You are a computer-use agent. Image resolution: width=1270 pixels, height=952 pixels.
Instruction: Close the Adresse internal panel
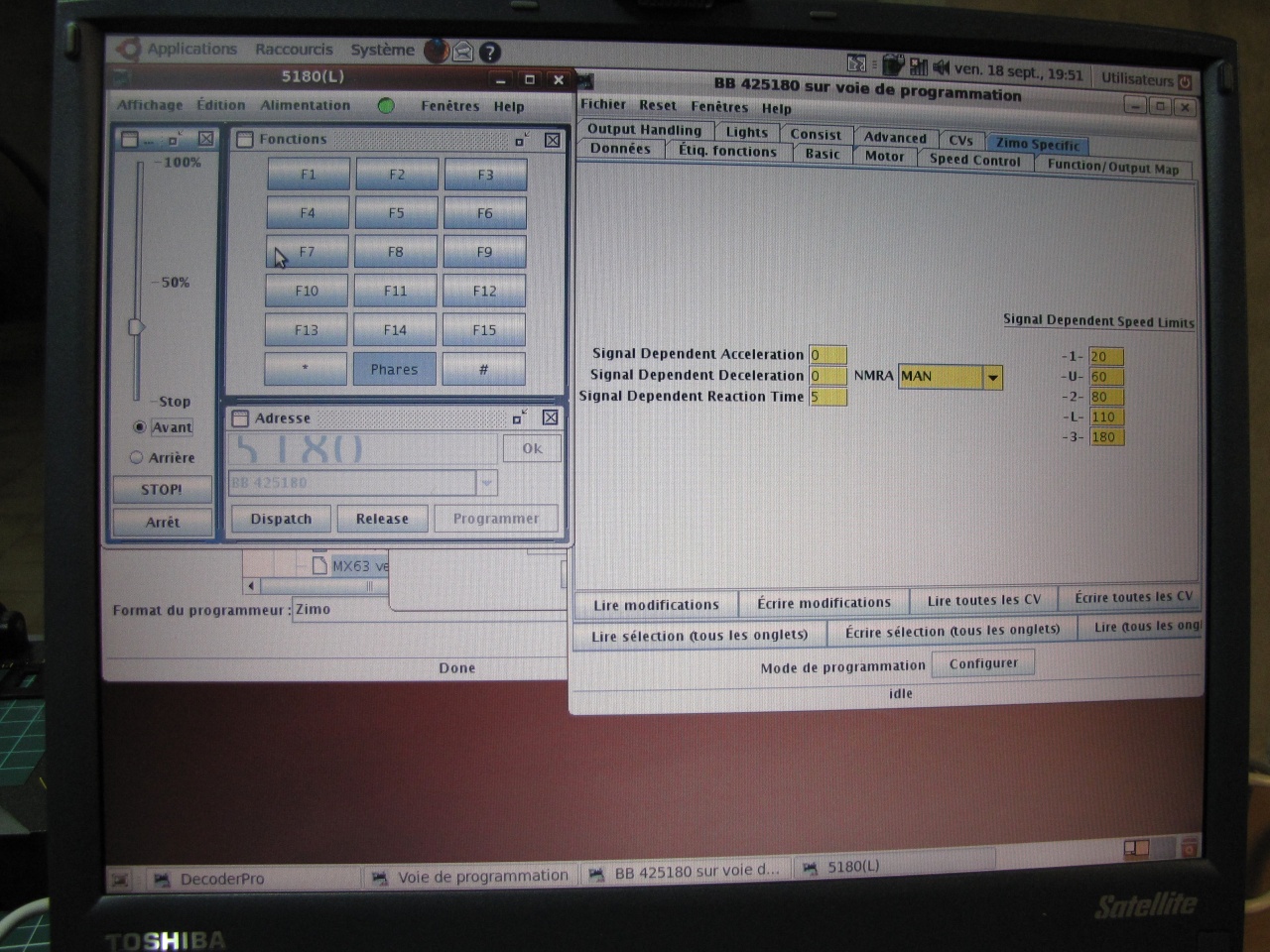pos(551,417)
